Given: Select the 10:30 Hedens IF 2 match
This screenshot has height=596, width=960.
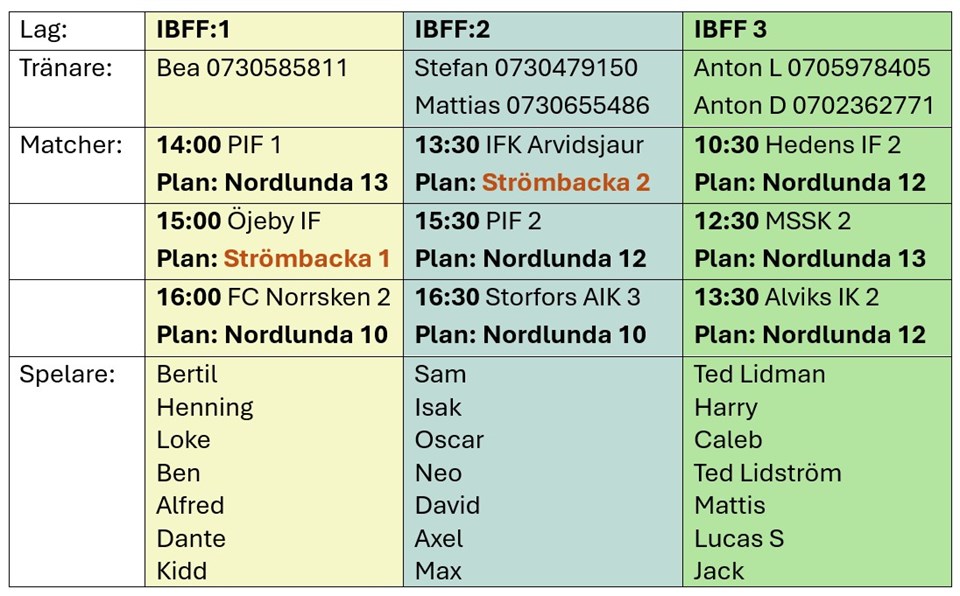Looking at the screenshot, I should click(x=797, y=145).
